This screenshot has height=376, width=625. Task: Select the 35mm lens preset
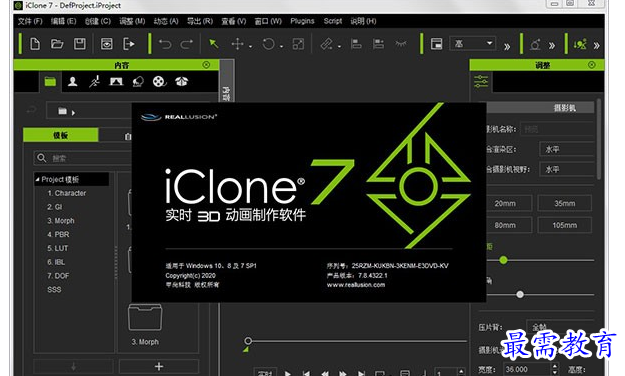pyautogui.click(x=564, y=203)
